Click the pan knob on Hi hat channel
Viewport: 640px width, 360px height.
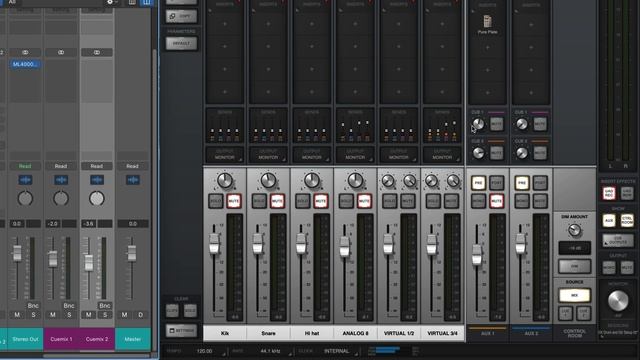[x=312, y=180]
